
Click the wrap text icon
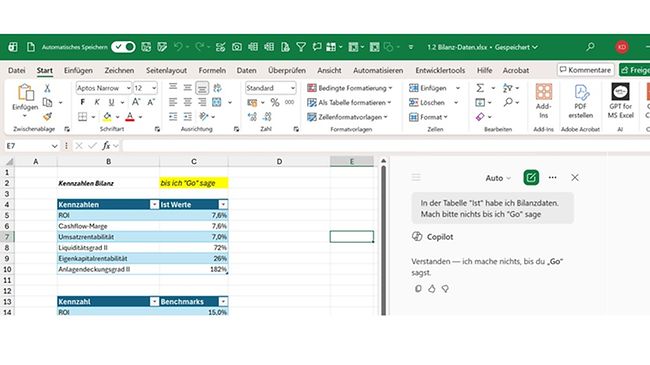coord(217,88)
